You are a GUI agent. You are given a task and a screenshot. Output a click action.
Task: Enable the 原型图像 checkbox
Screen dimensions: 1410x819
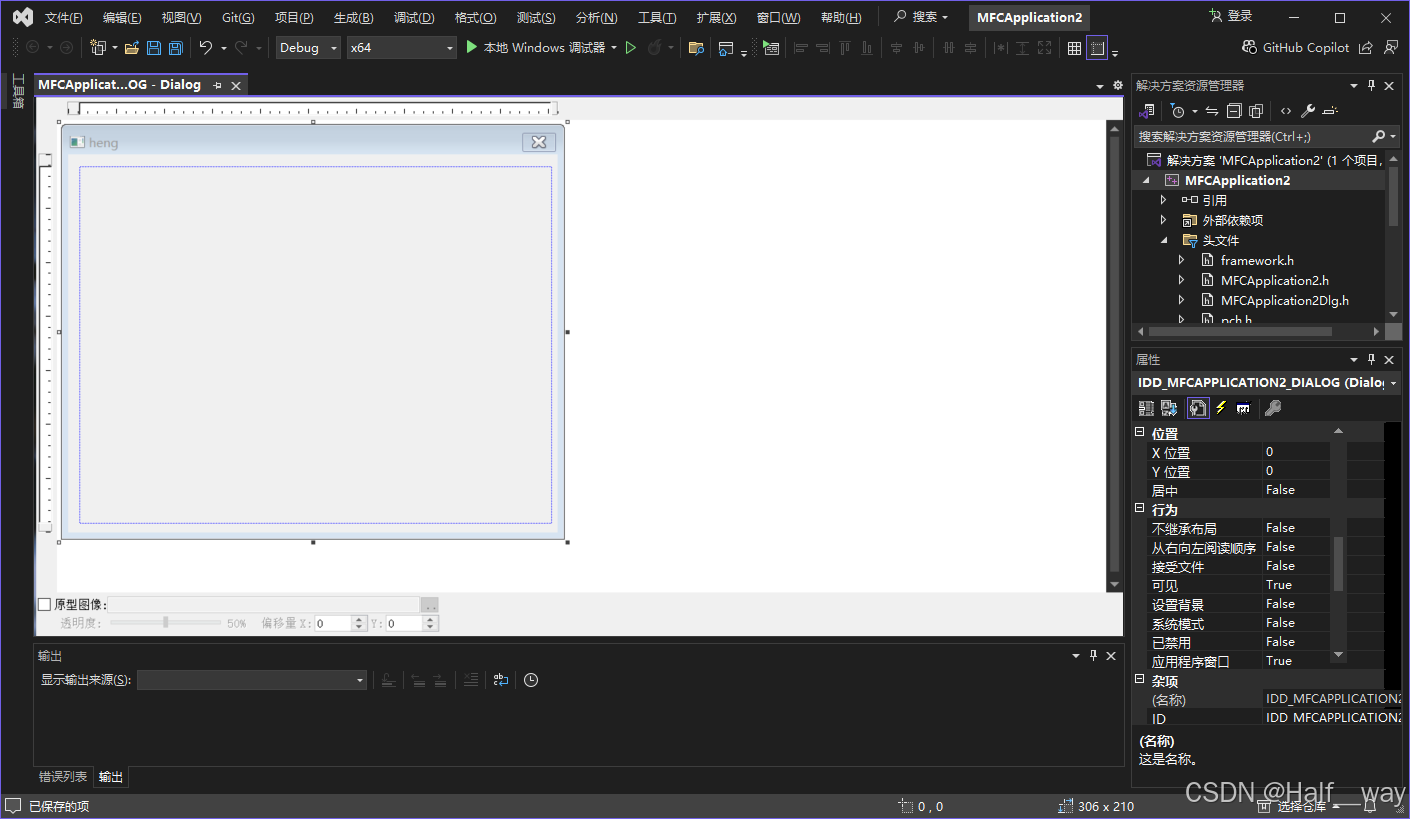[x=44, y=604]
